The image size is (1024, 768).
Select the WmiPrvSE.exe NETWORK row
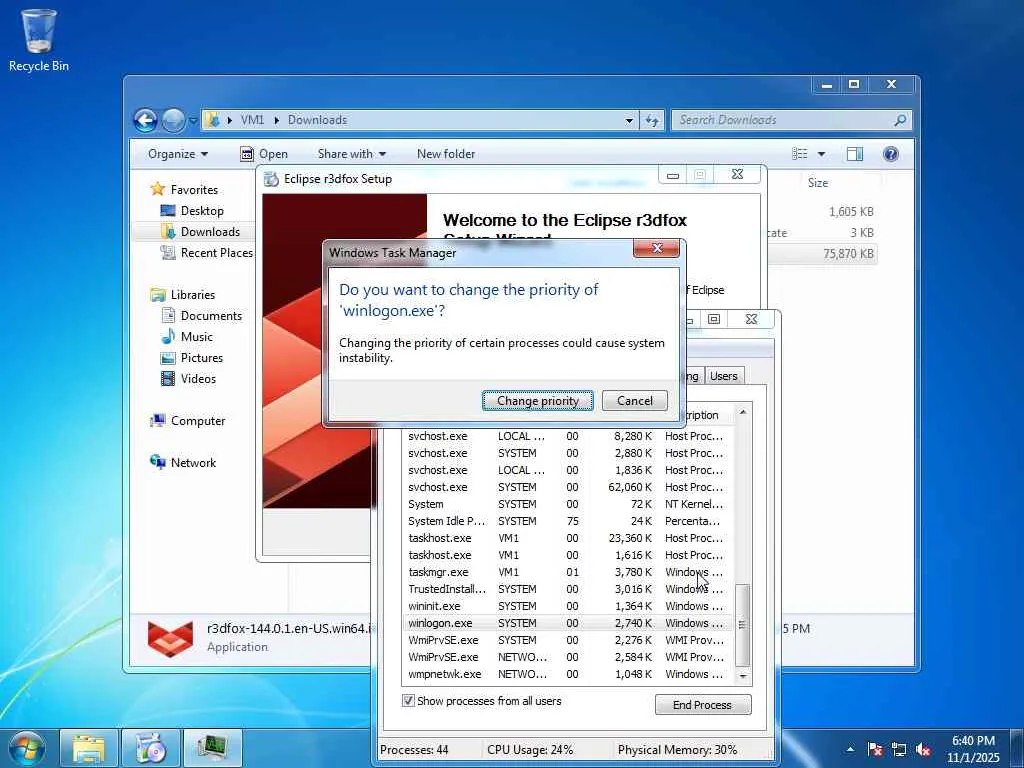pyautogui.click(x=568, y=657)
